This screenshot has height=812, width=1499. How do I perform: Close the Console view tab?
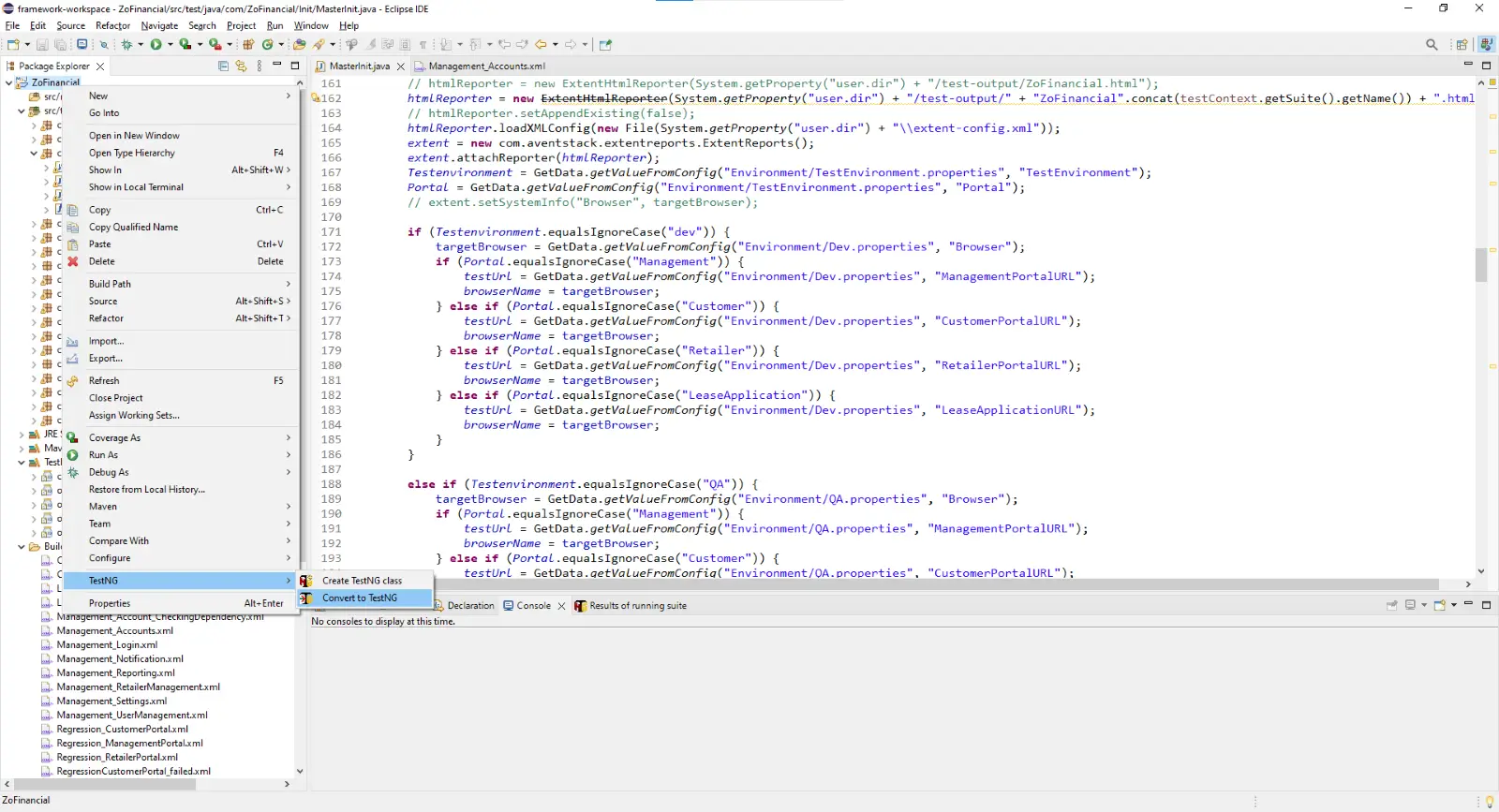click(x=562, y=606)
